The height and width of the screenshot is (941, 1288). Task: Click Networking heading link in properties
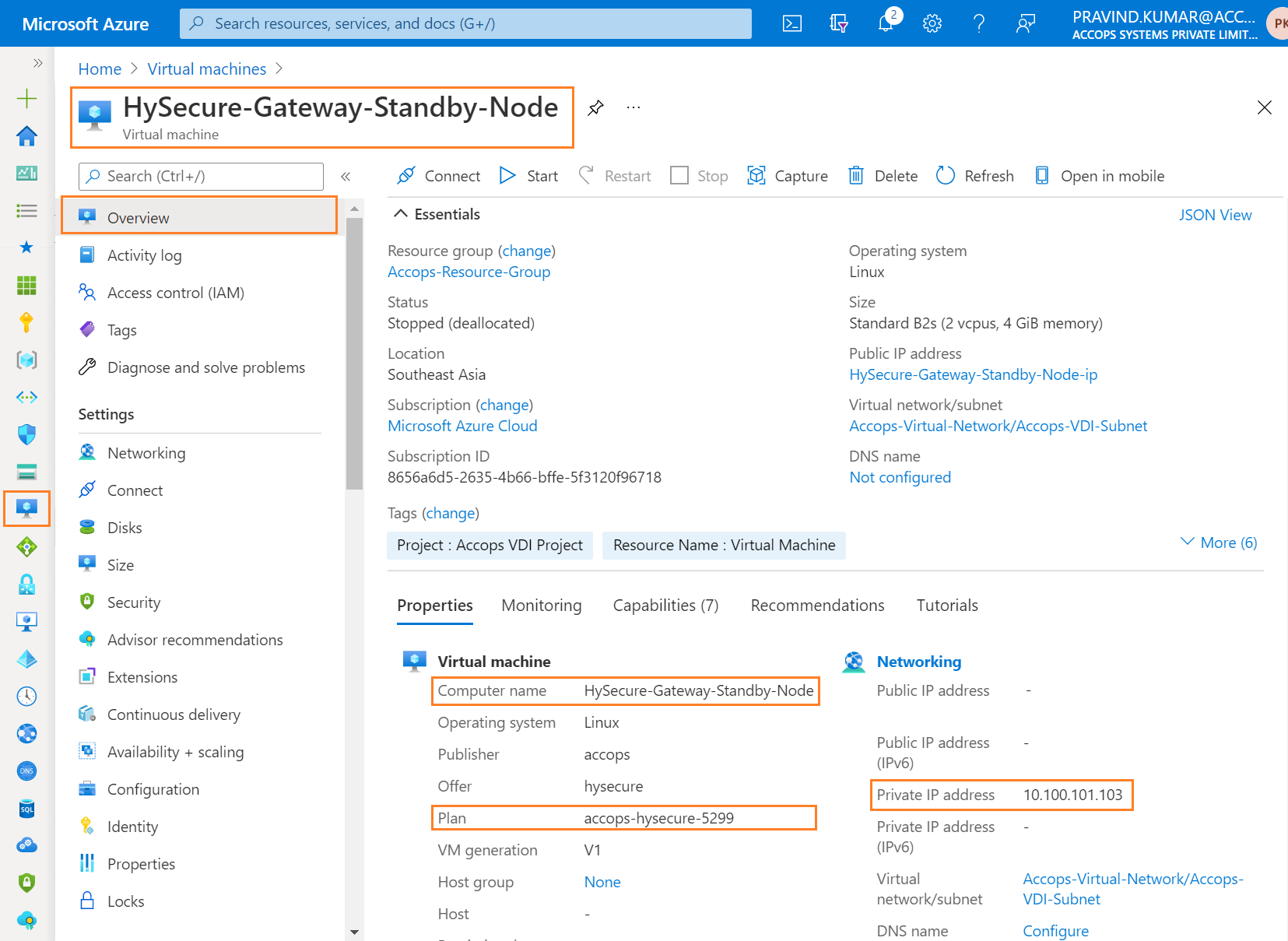click(919, 662)
